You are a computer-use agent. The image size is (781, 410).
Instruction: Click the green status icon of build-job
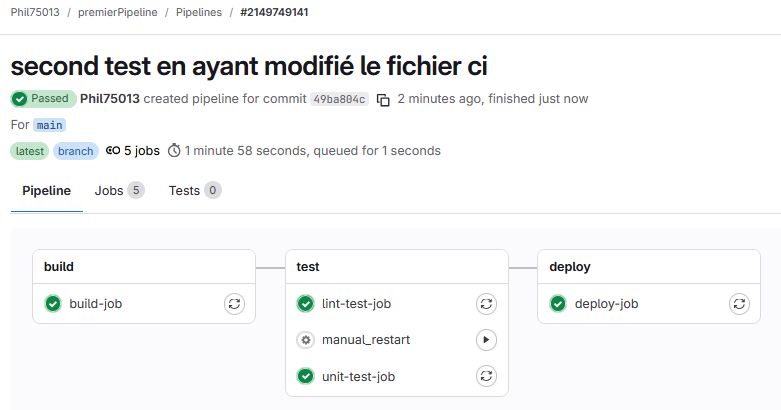pyautogui.click(x=53, y=304)
